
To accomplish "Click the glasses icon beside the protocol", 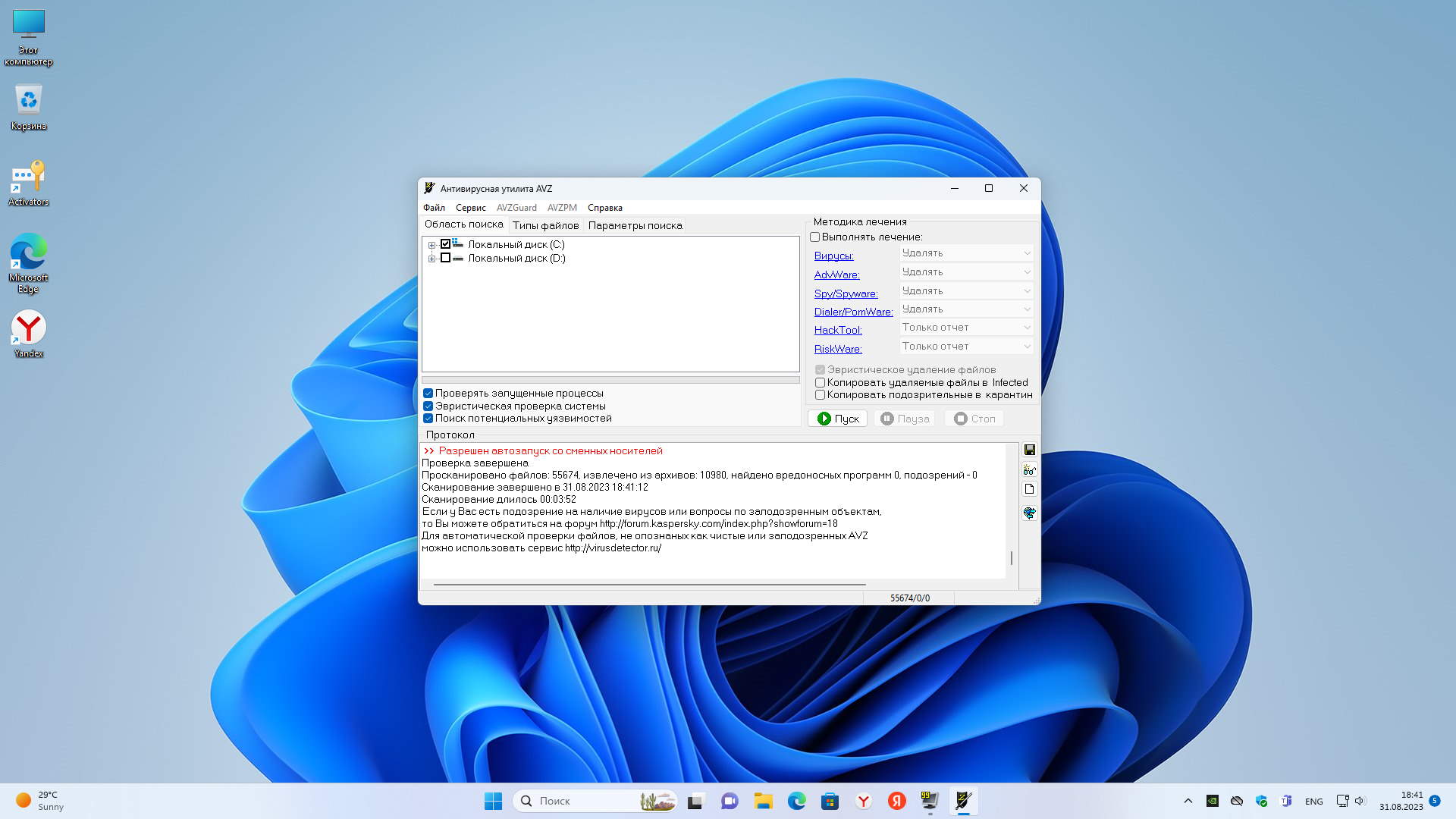I will click(1029, 470).
